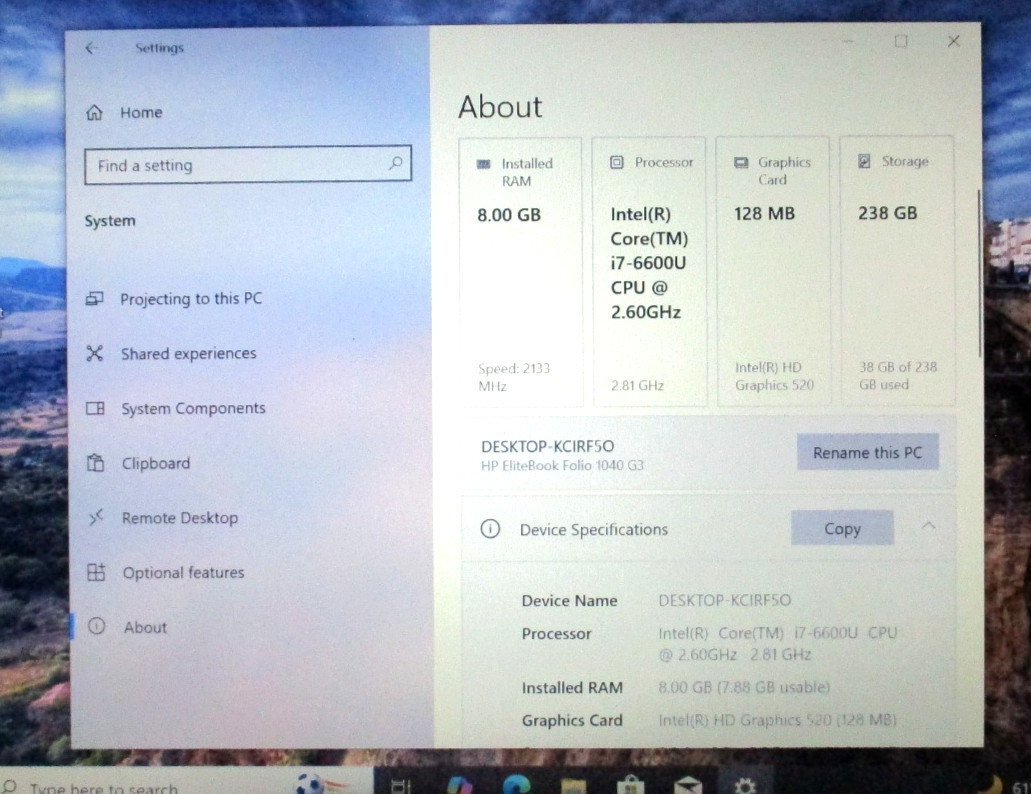Click the Installed RAM 8.00 GB usable value
This screenshot has height=794, width=1031.
pos(744,688)
